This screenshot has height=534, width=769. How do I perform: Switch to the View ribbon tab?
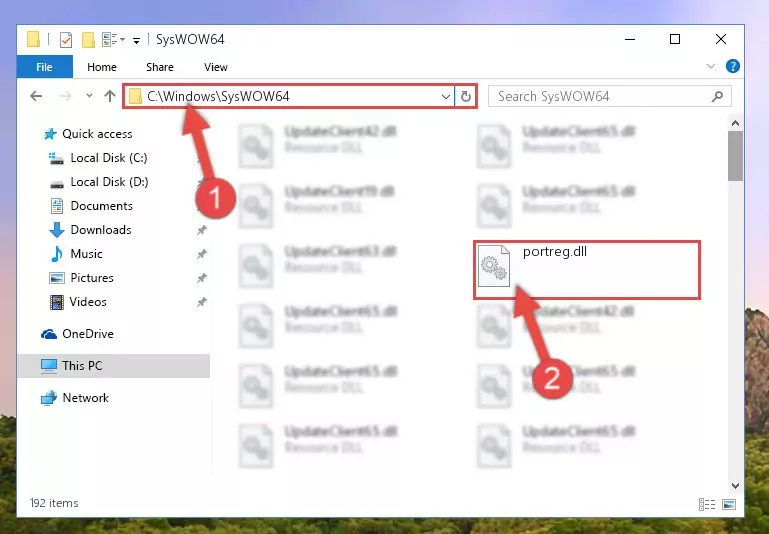216,67
